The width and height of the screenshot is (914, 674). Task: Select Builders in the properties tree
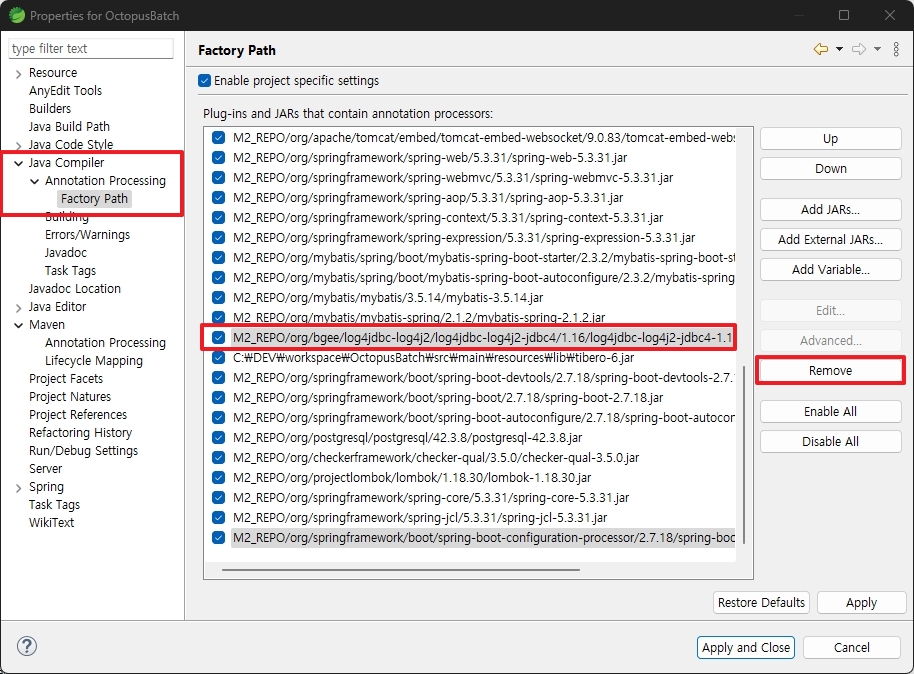(x=50, y=108)
